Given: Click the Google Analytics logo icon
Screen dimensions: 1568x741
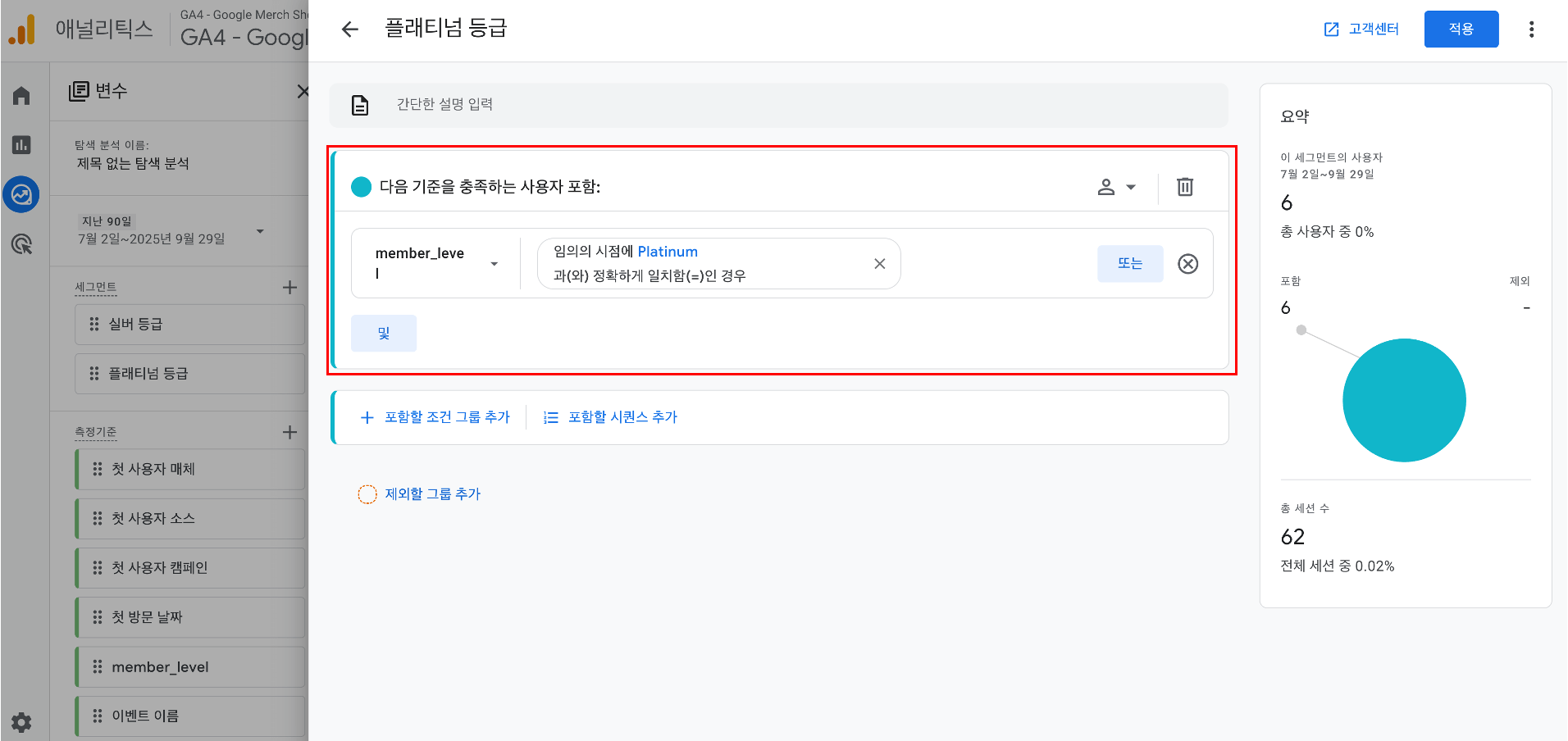Looking at the screenshot, I should click(x=22, y=28).
